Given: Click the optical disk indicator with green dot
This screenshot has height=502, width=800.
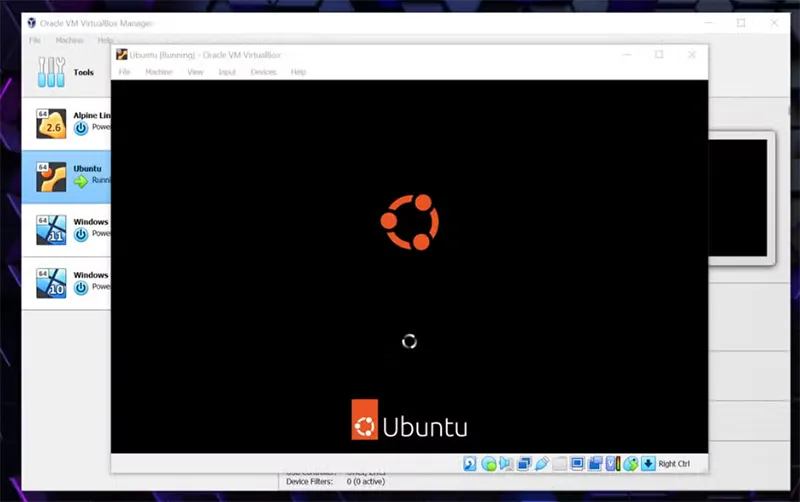Looking at the screenshot, I should click(x=488, y=464).
